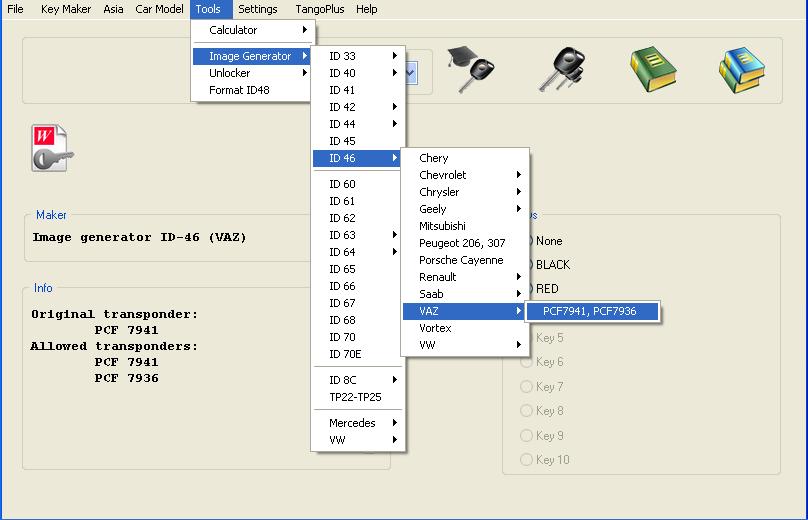This screenshot has height=520, width=808.
Task: Open the Asia menu
Action: (x=113, y=9)
